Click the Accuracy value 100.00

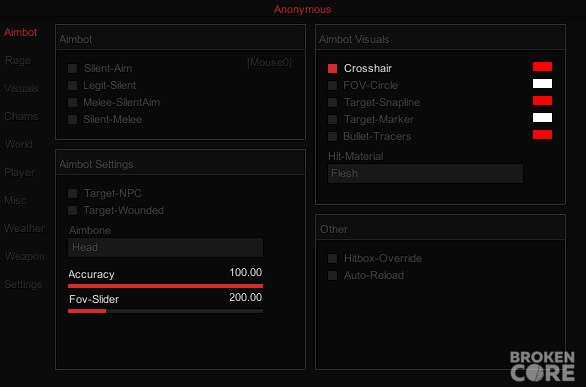pyautogui.click(x=246, y=272)
